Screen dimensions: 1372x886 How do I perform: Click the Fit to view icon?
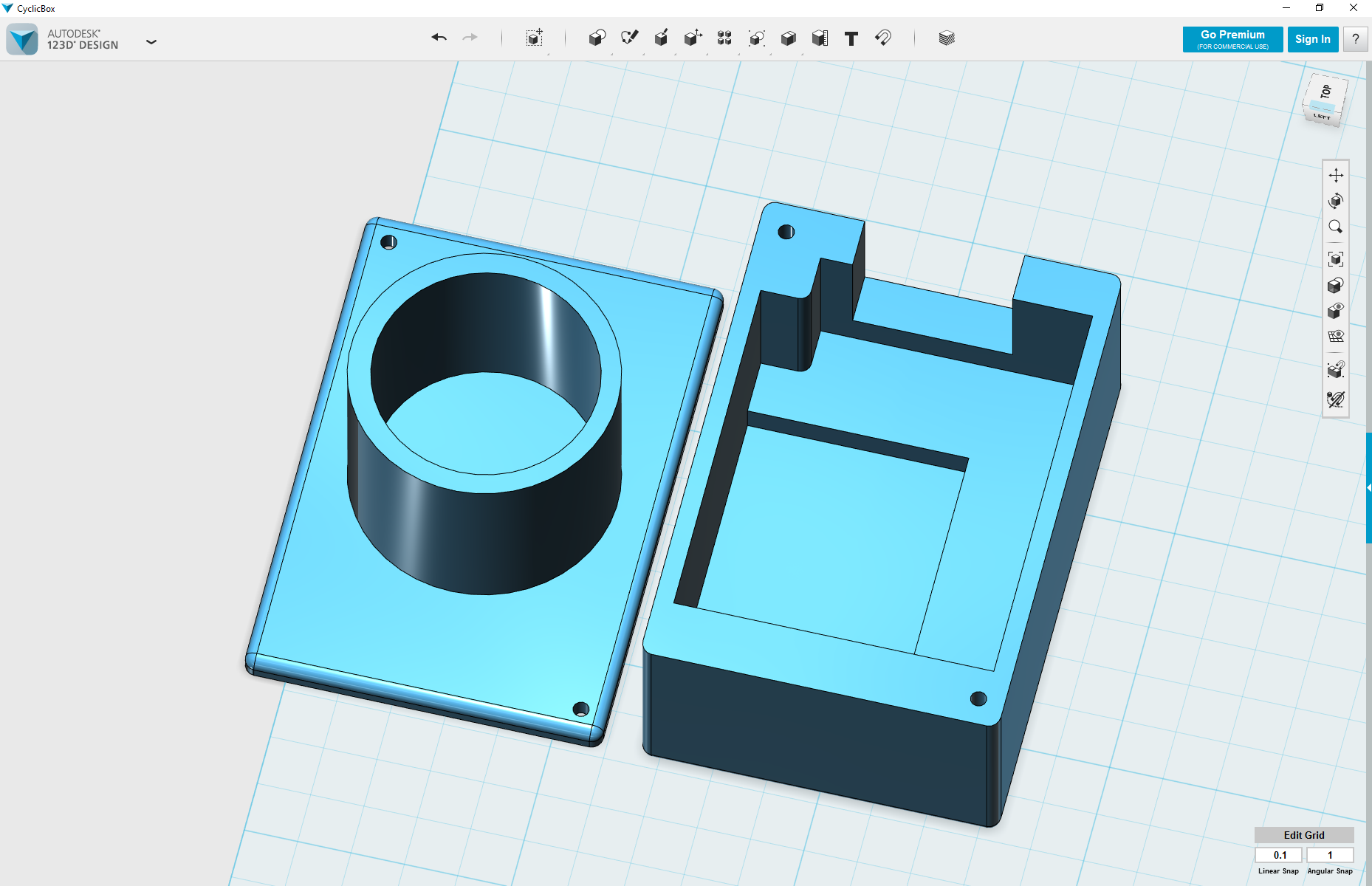1336,259
